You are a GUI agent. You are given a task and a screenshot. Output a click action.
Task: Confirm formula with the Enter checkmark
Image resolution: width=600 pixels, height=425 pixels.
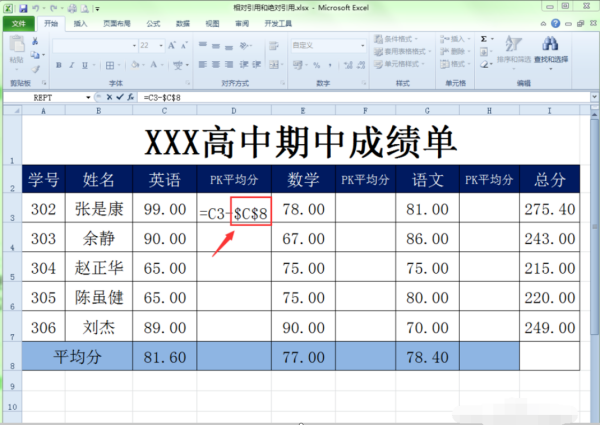[118, 97]
